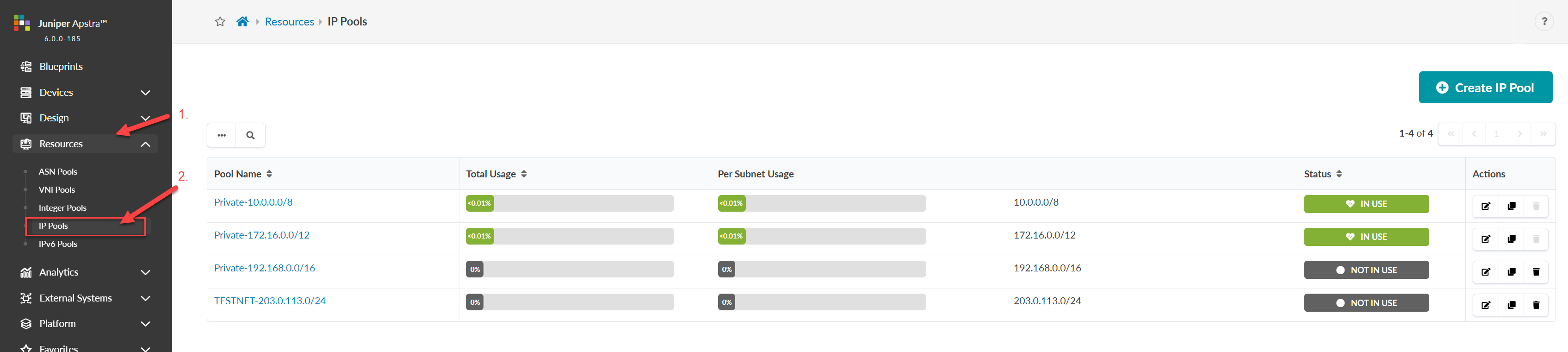The height and width of the screenshot is (352, 1568).
Task: Delete the TESTNET-203.0.113.0/24 pool
Action: tap(1536, 305)
